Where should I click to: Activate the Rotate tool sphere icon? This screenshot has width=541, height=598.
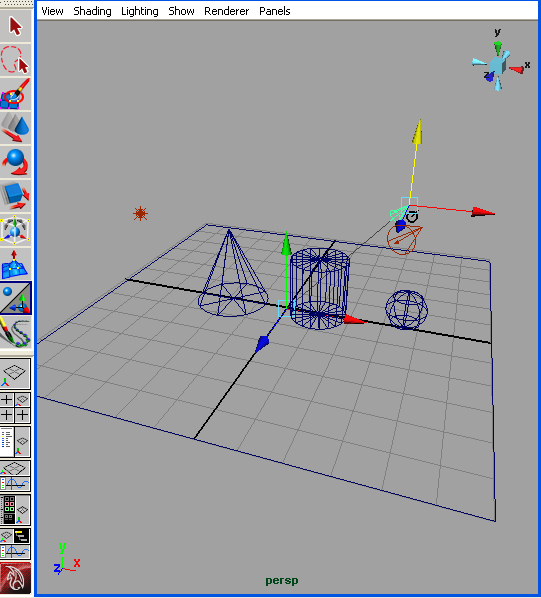coord(15,162)
